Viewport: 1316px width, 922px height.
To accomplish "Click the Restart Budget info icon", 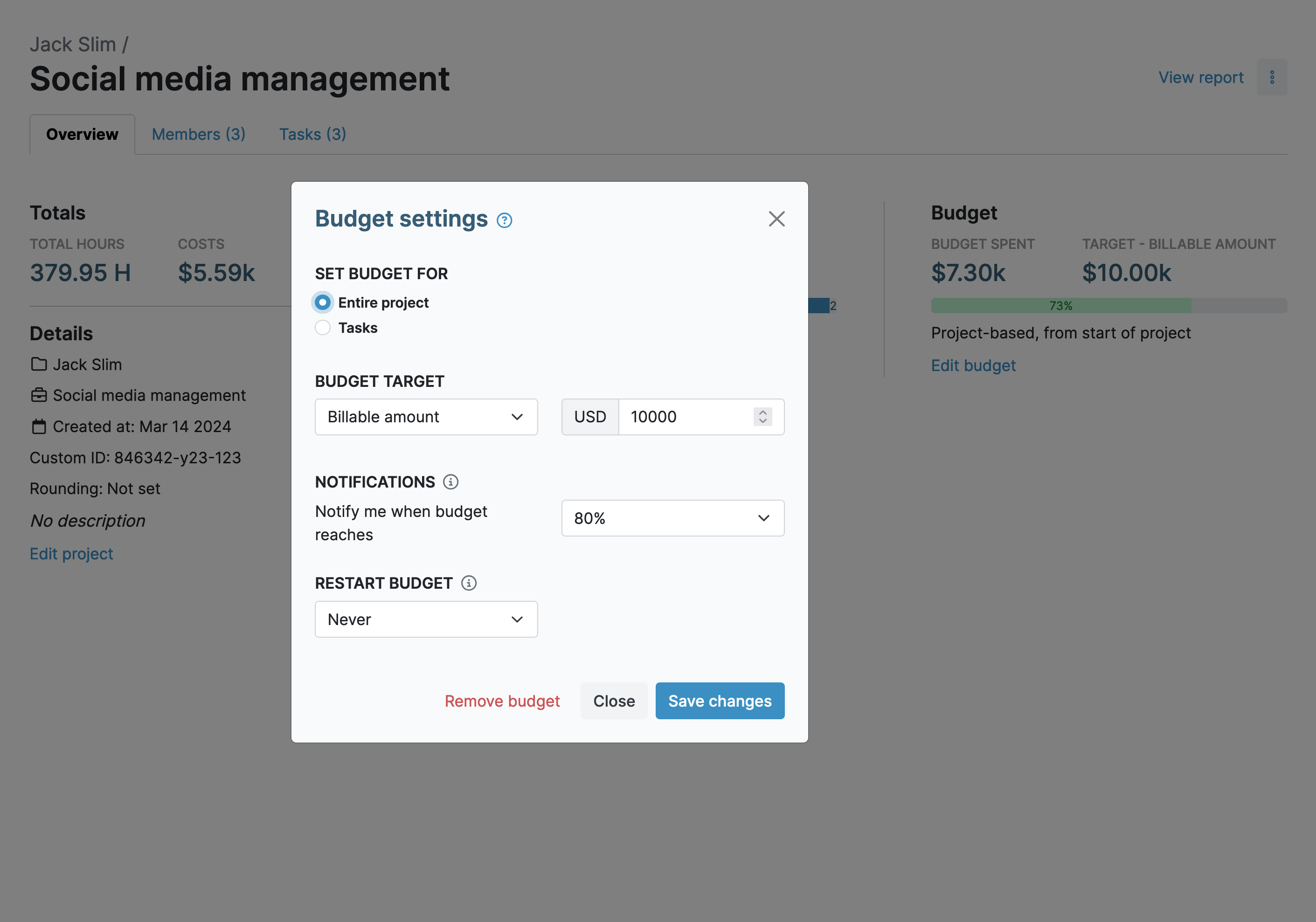I will point(469,583).
